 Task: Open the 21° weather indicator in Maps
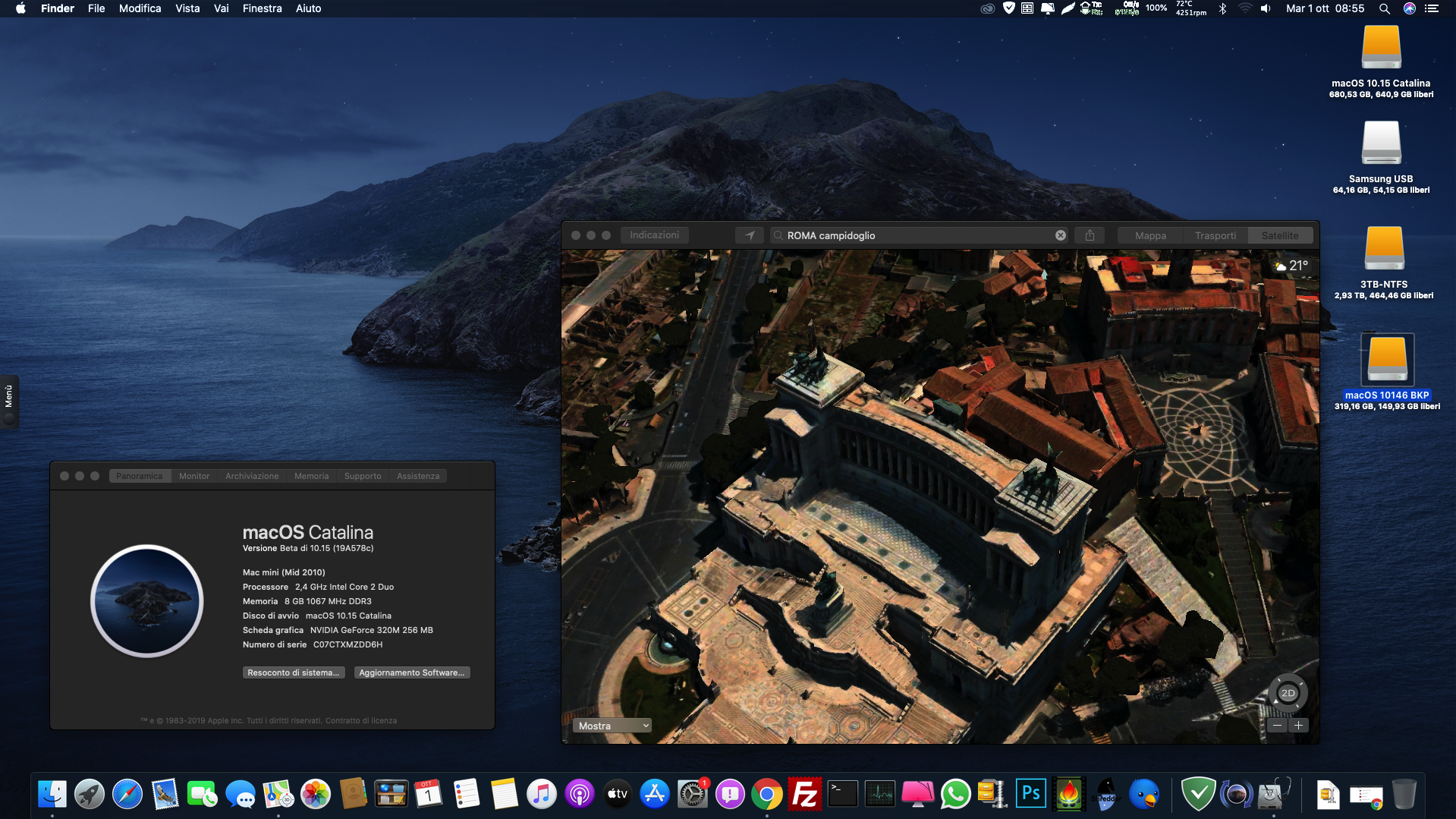point(1291,266)
